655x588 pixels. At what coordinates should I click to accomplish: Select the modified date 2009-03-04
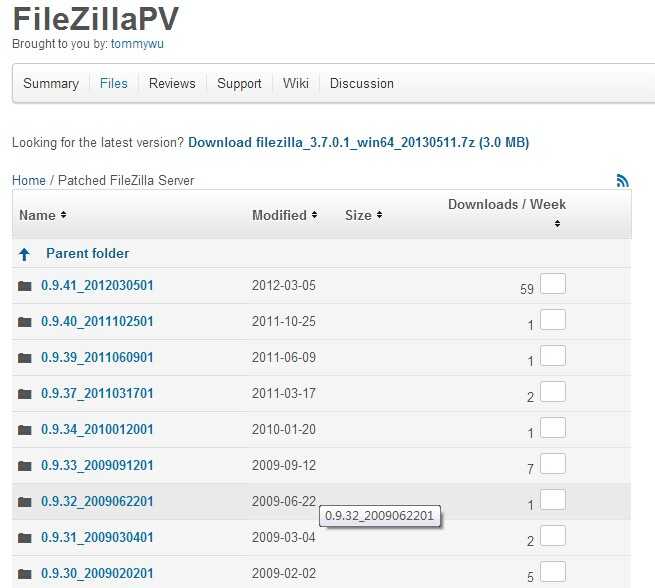click(284, 537)
